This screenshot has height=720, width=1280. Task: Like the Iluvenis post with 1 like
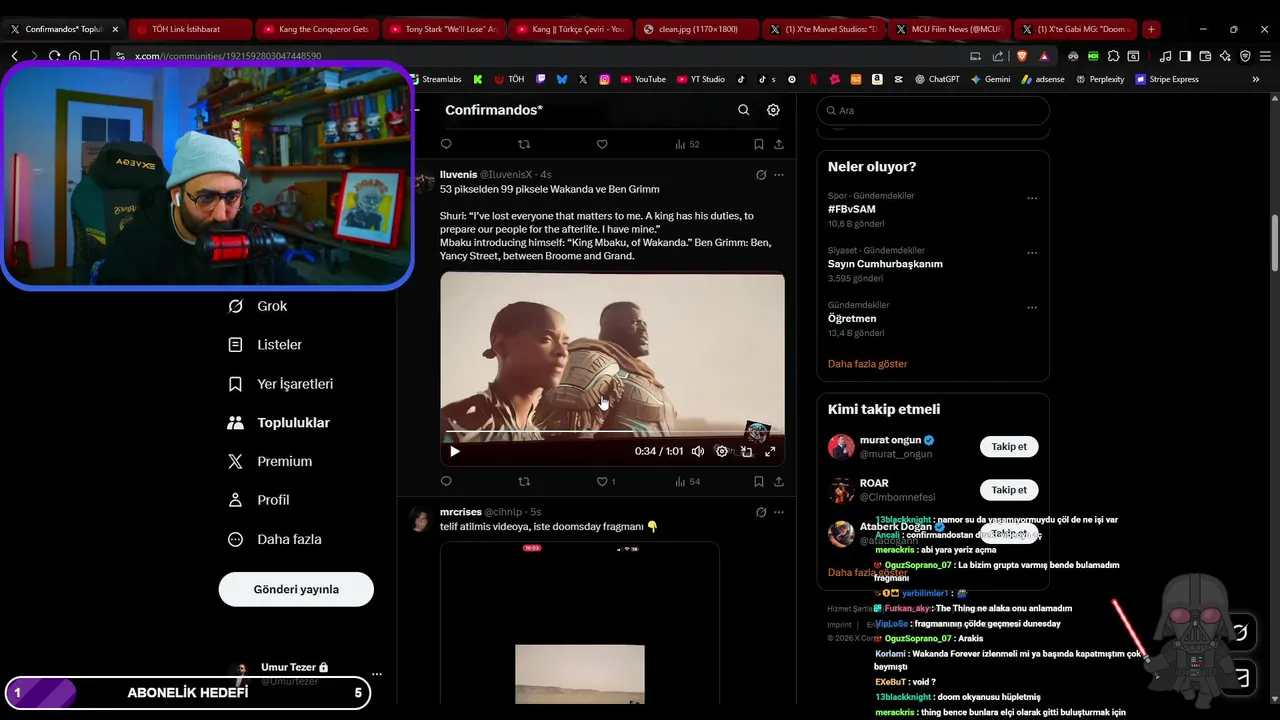(x=606, y=481)
